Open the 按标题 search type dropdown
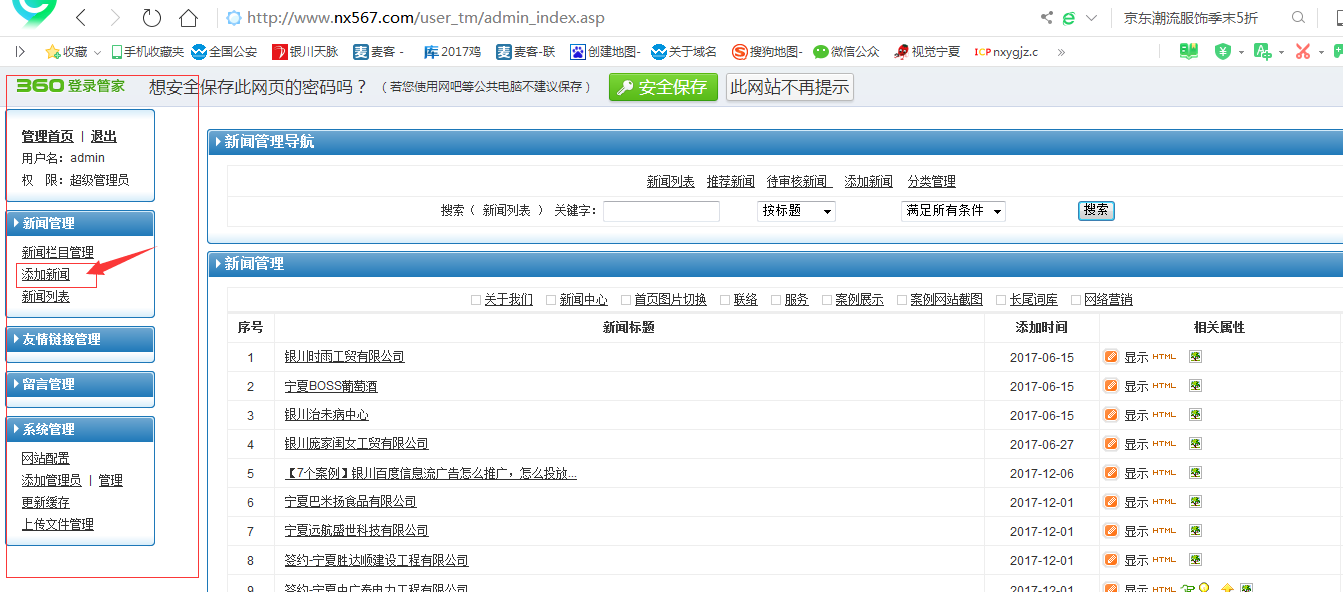The image size is (1343, 592). (x=796, y=211)
